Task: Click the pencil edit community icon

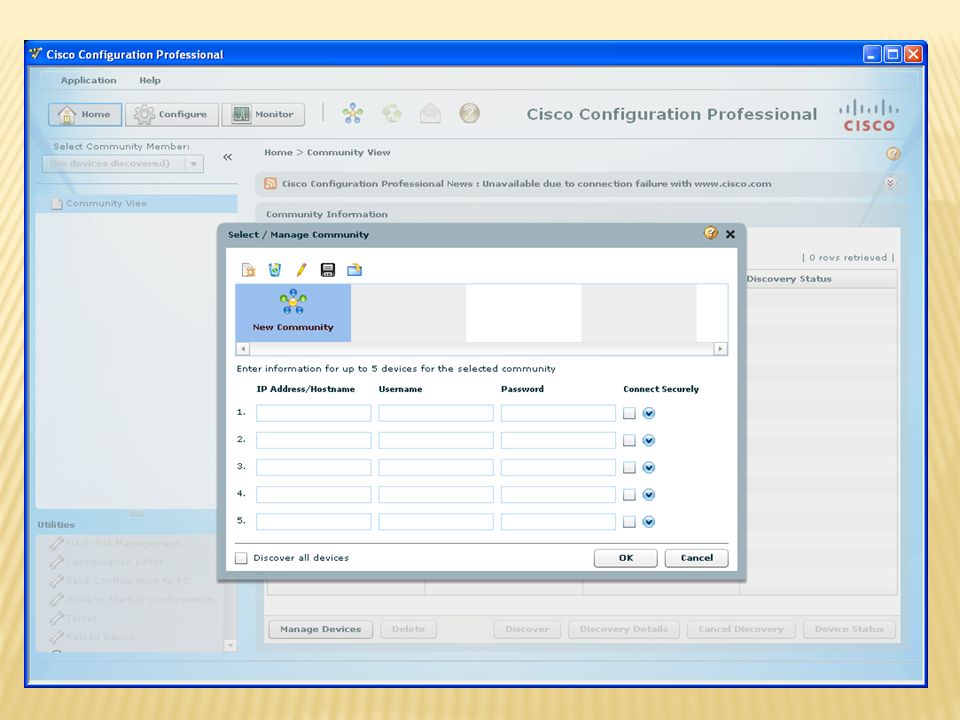Action: pyautogui.click(x=301, y=270)
